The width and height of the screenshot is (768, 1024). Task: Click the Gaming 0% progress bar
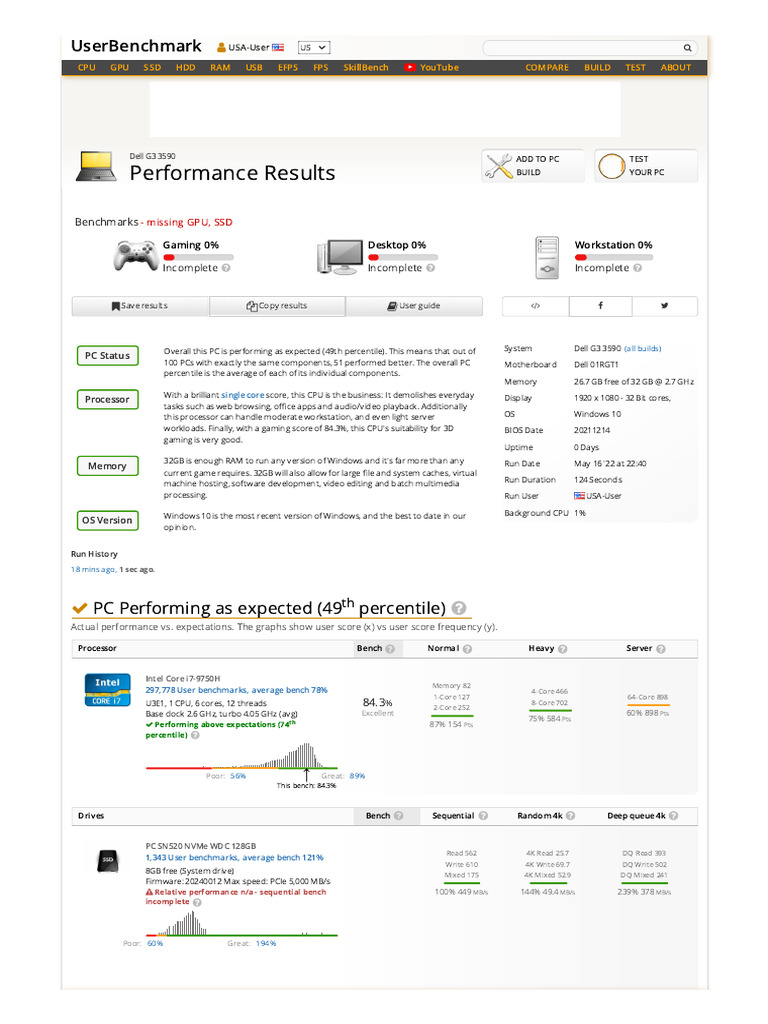click(x=199, y=257)
